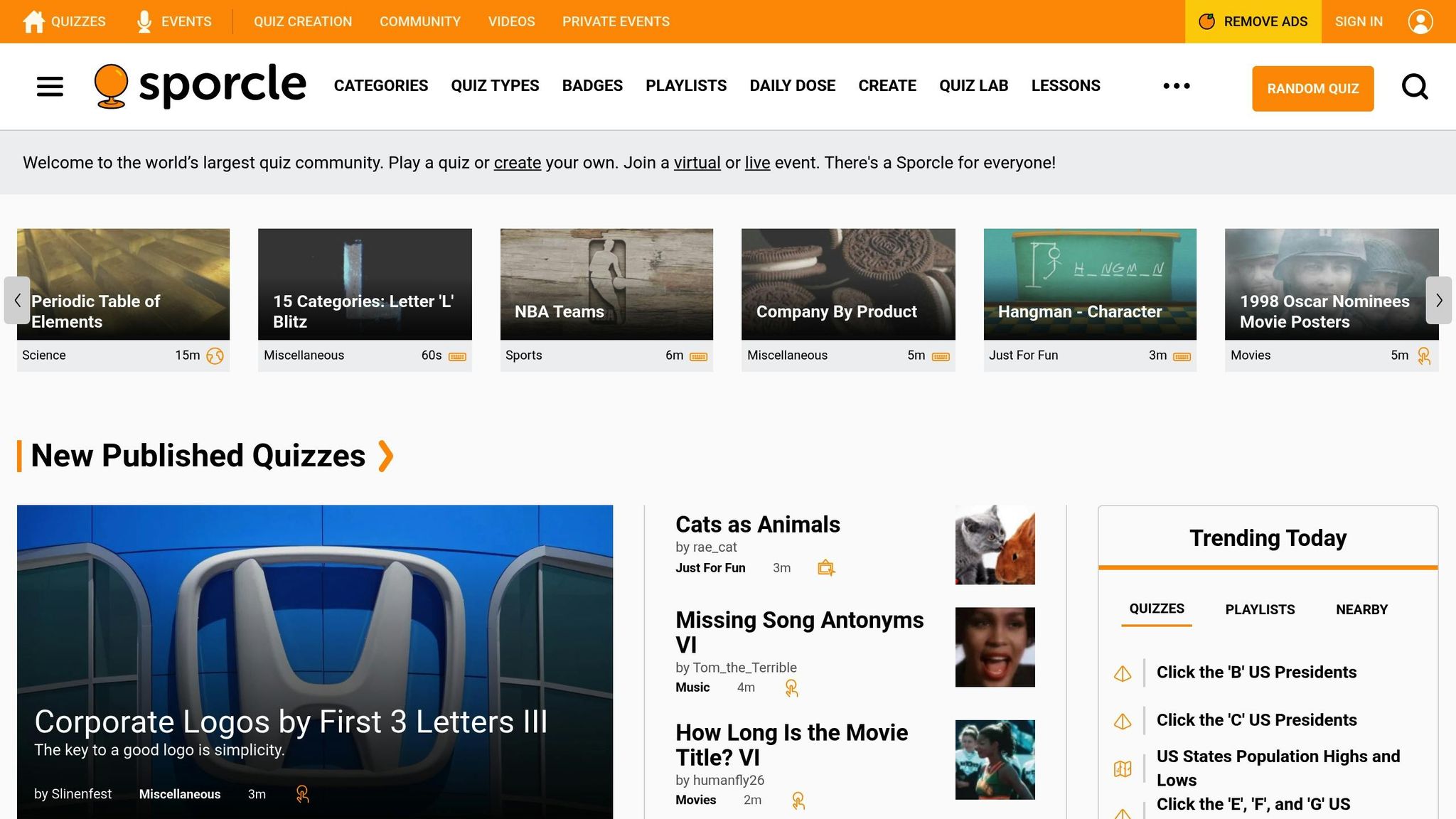Click the home icon beside Quizzes
Viewport: 1456px width, 819px height.
tap(33, 21)
